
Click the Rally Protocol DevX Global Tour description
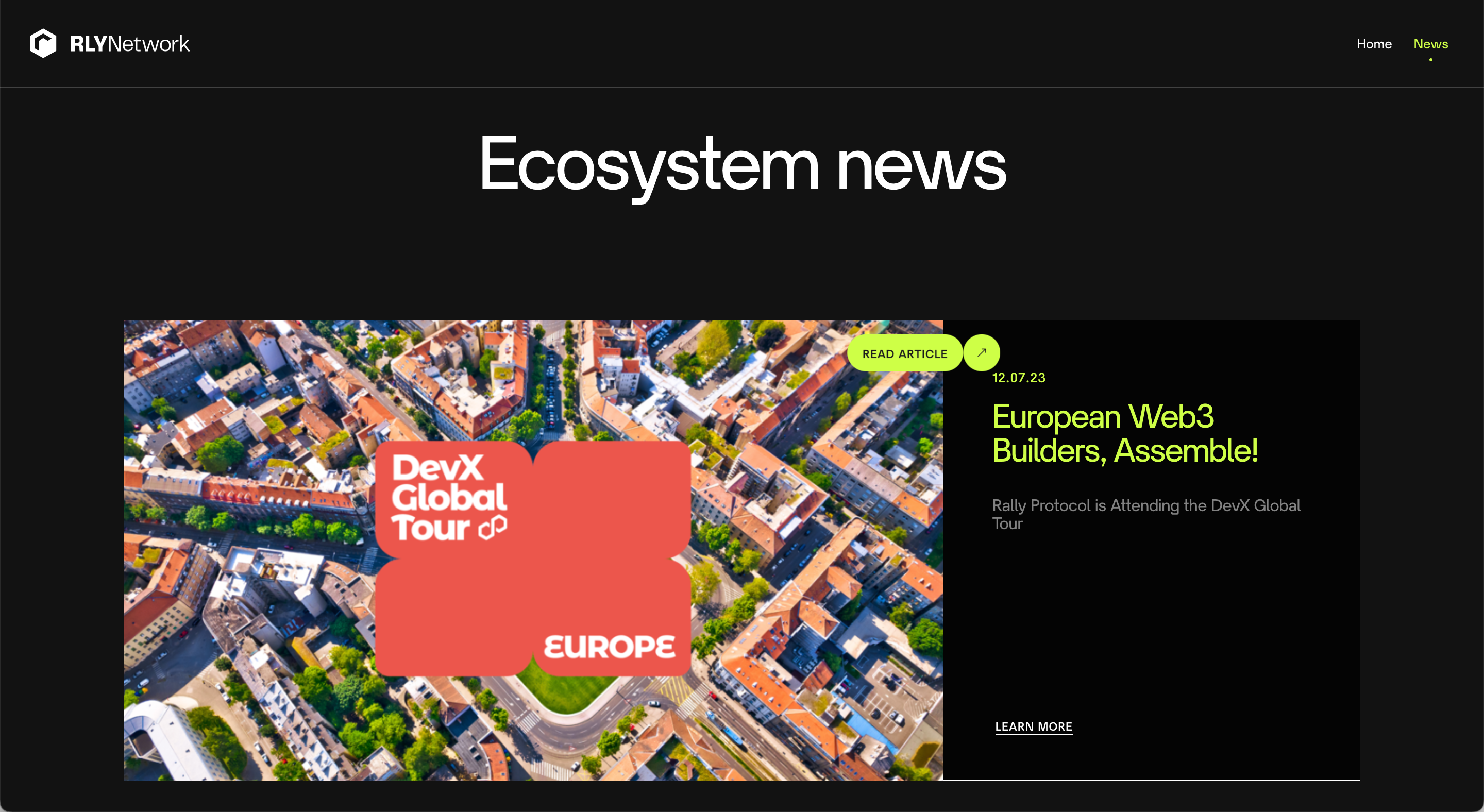tap(1146, 514)
